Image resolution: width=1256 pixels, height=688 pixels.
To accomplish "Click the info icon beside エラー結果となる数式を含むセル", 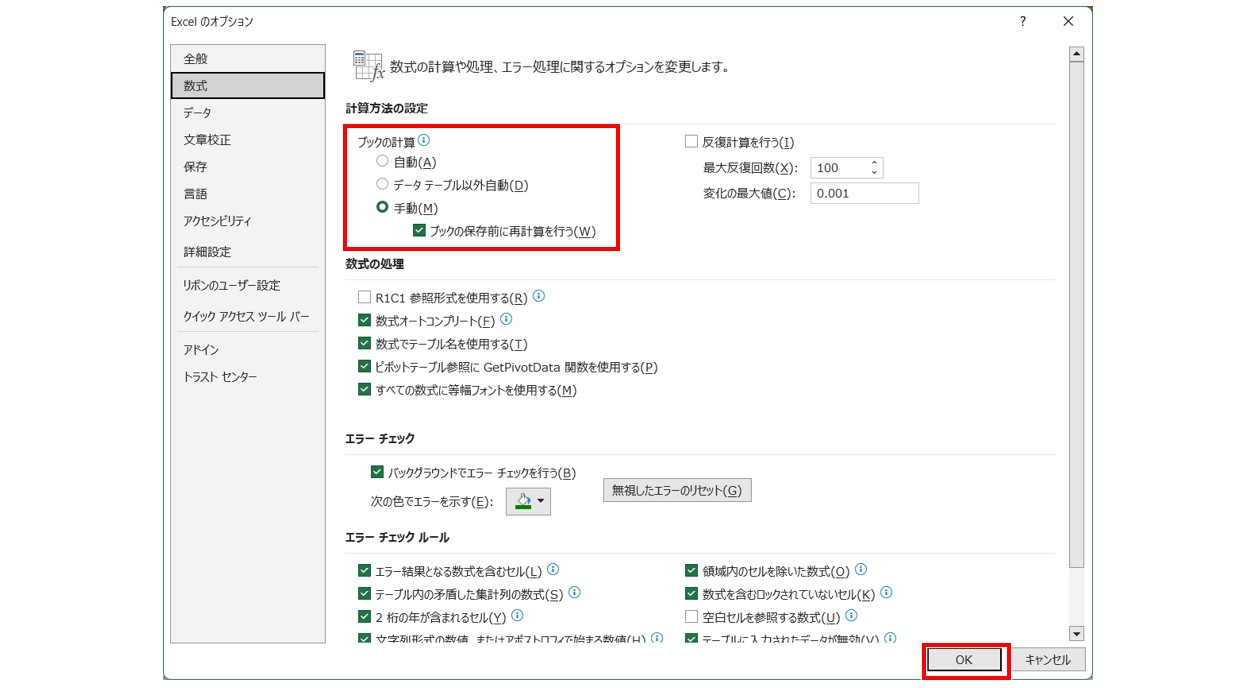I will coord(553,570).
